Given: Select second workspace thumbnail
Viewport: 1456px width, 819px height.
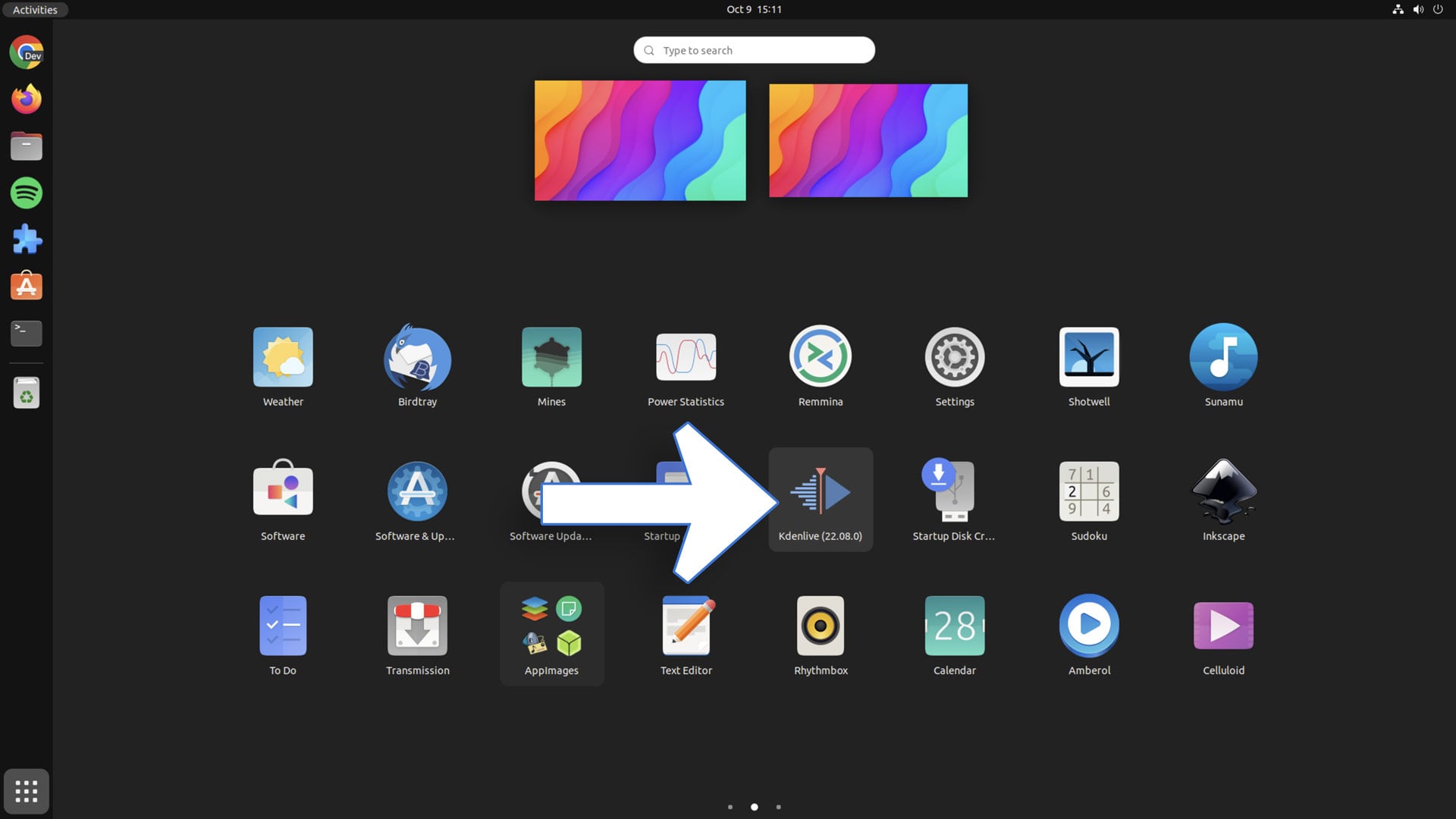Looking at the screenshot, I should coord(868,140).
